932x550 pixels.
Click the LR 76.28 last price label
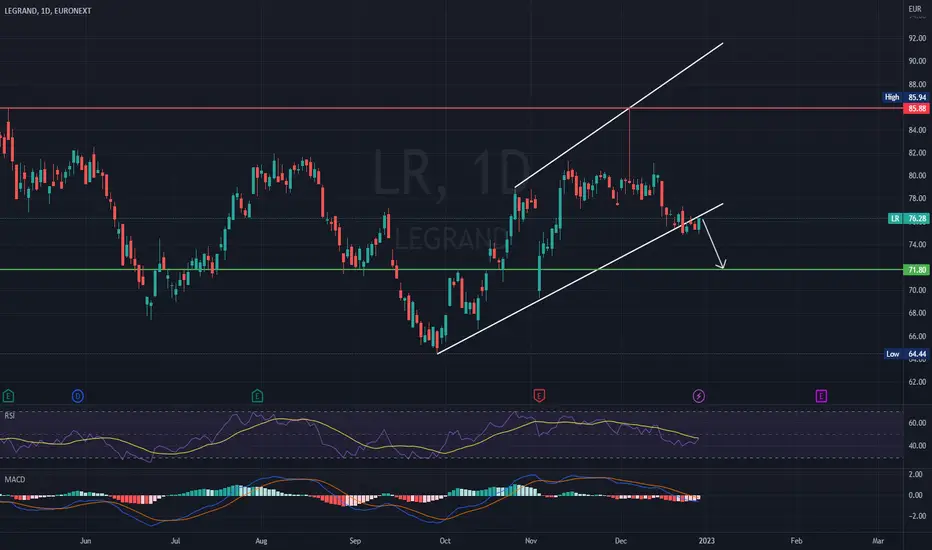pos(908,218)
